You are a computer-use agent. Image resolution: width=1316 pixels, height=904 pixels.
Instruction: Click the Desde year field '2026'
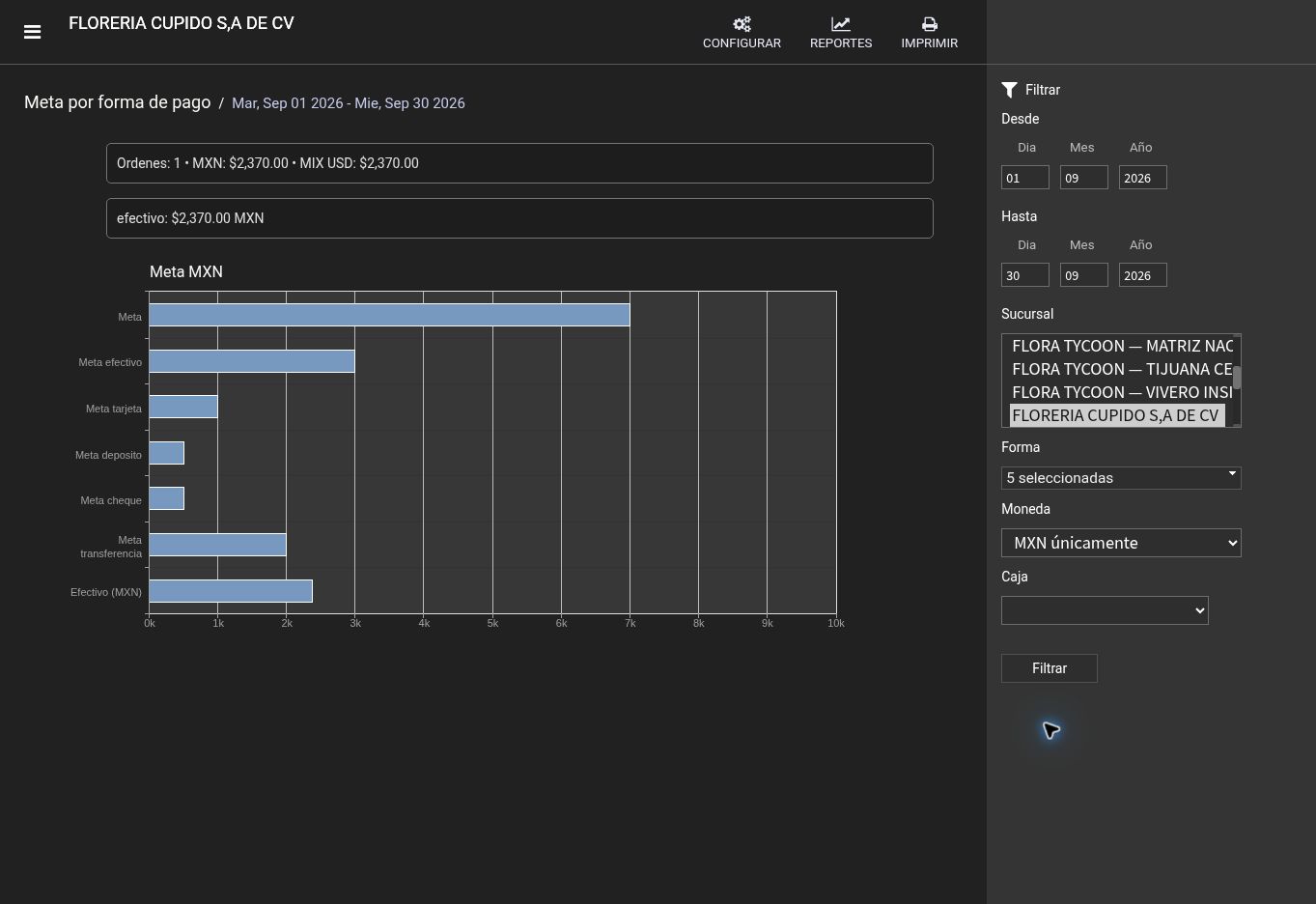(x=1143, y=178)
